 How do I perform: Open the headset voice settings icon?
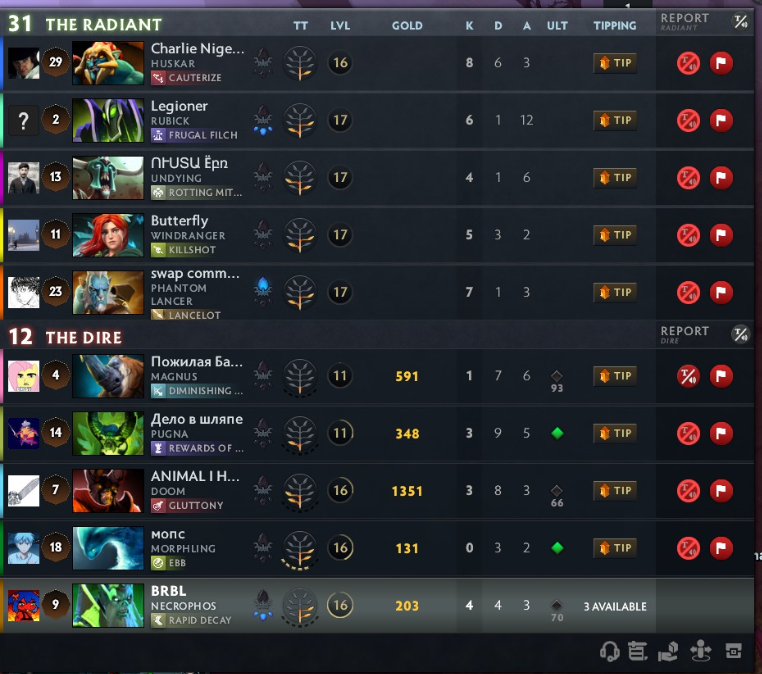tap(609, 651)
